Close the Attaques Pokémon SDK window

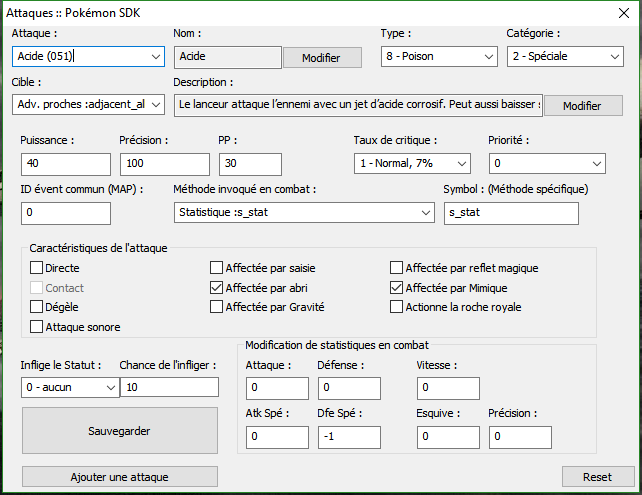click(624, 13)
